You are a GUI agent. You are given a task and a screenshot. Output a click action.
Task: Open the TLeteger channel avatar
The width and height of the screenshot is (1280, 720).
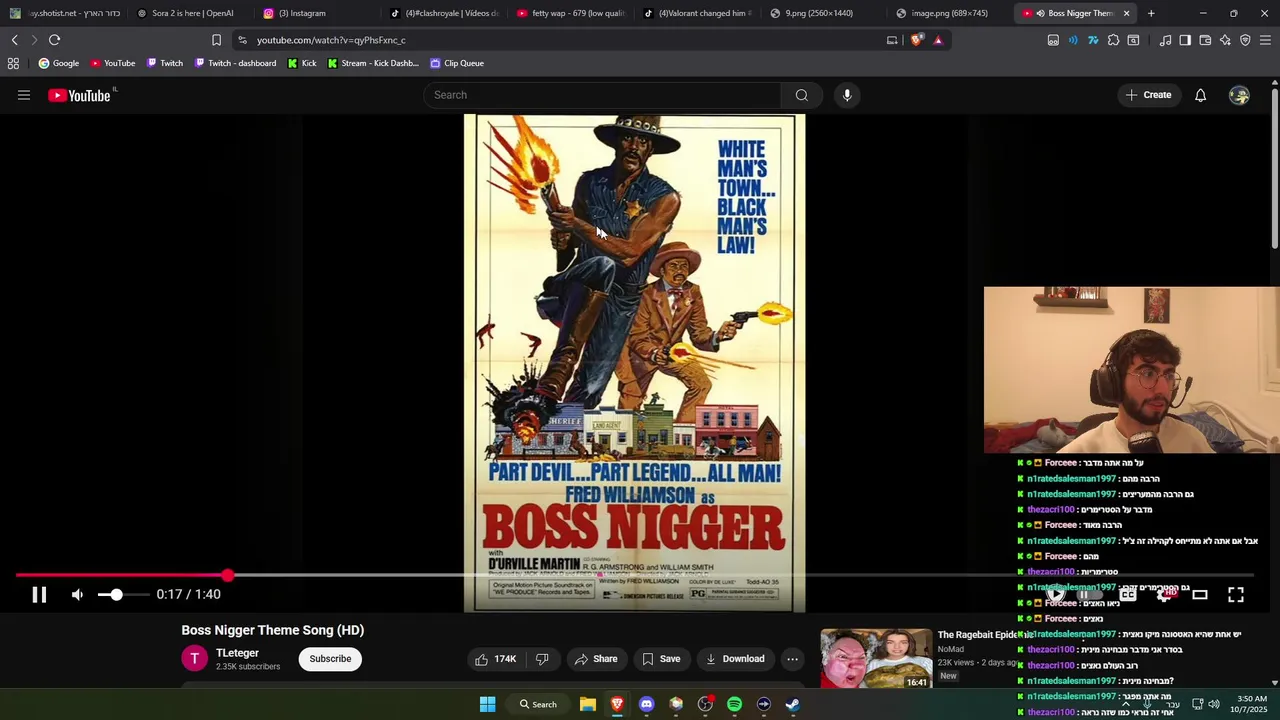(194, 658)
